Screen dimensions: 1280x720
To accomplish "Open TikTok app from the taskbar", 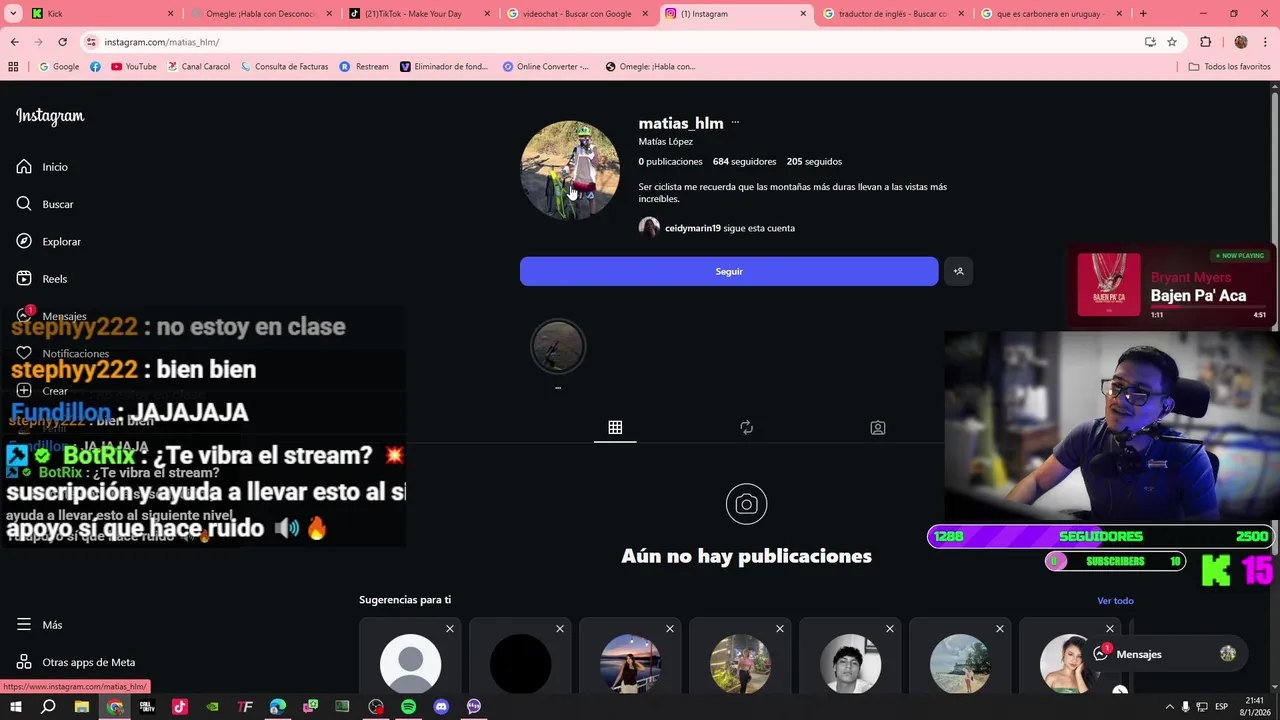I will (x=180, y=707).
